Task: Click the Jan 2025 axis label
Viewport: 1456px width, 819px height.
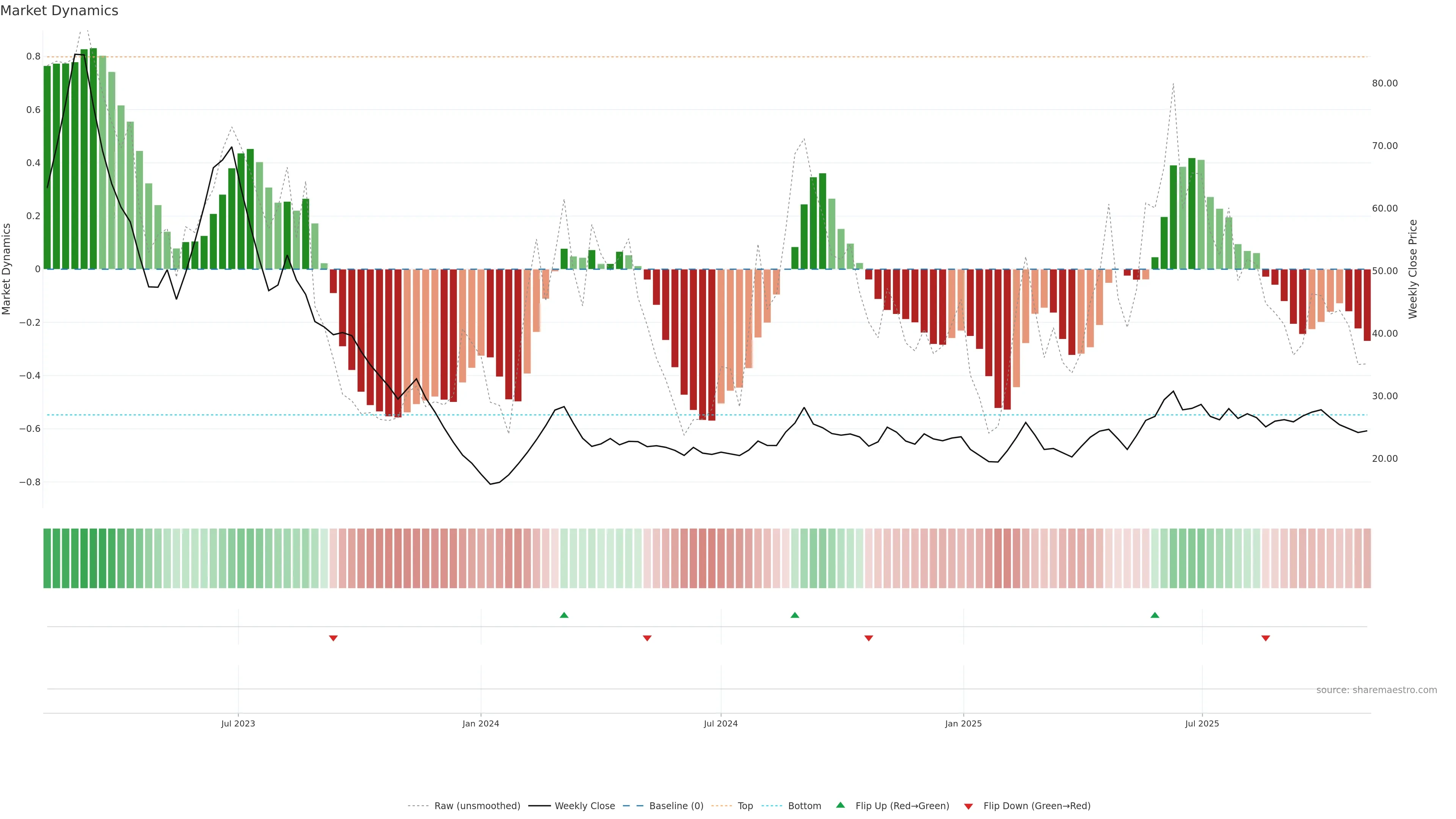Action: [x=963, y=723]
